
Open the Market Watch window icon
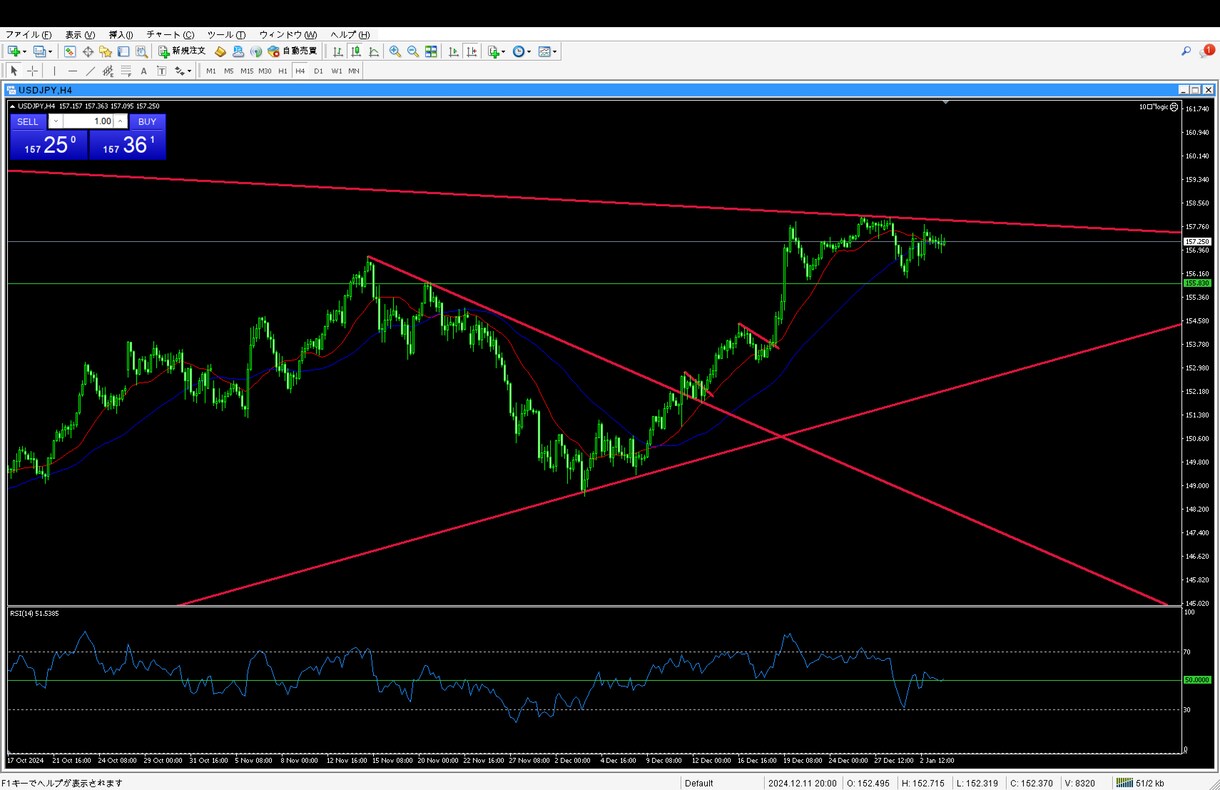click(70, 51)
